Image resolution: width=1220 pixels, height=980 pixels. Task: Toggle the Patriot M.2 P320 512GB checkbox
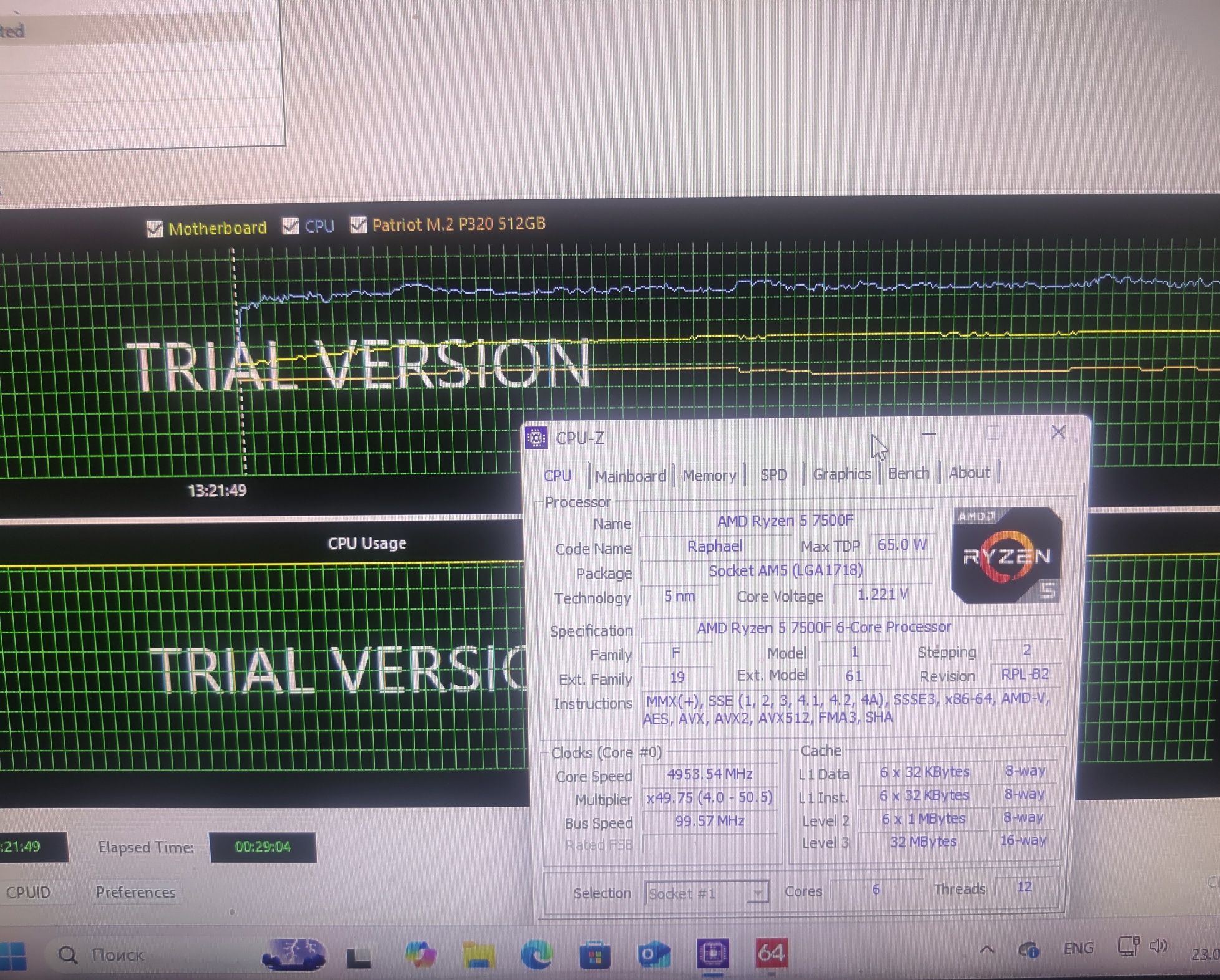pos(358,224)
